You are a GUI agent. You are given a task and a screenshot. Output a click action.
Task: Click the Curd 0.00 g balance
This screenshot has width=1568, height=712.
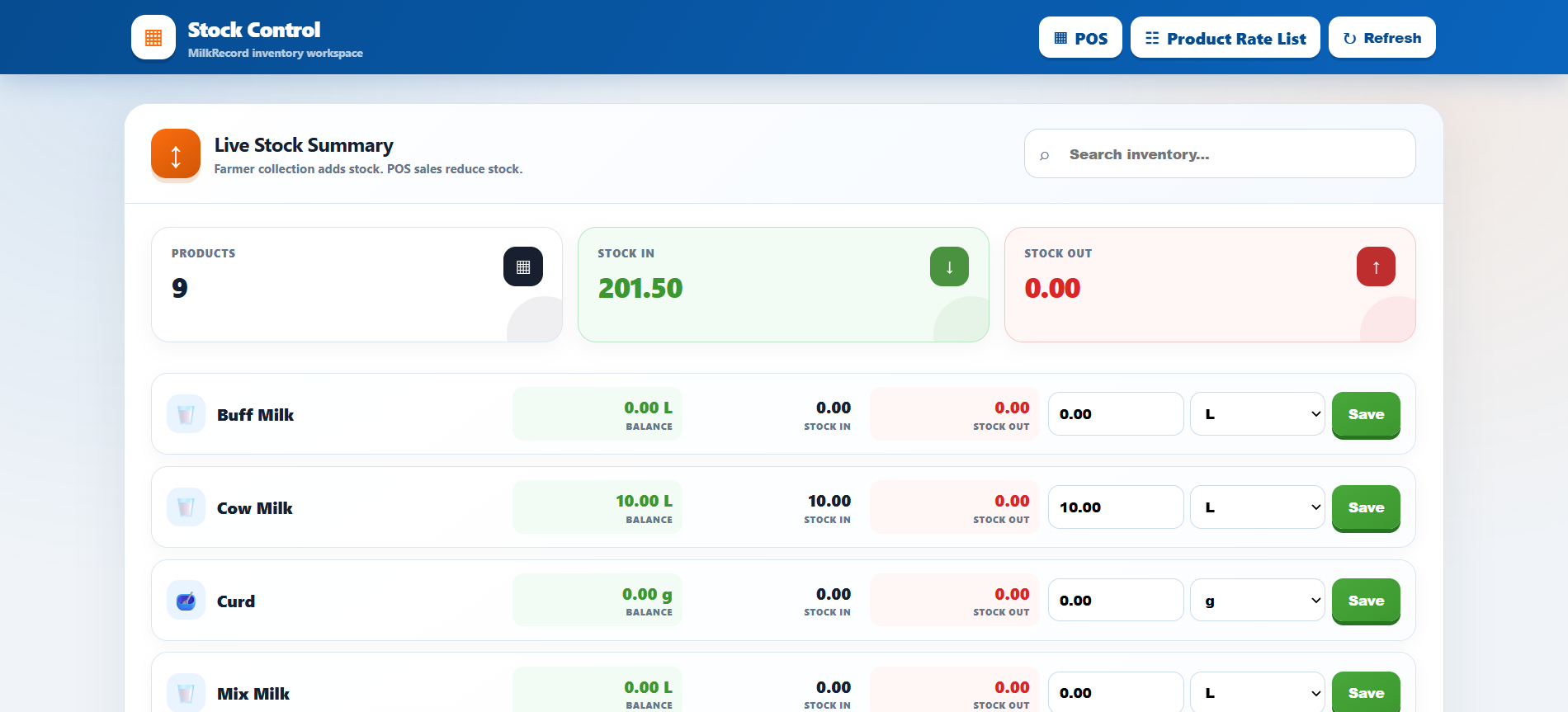click(x=647, y=595)
